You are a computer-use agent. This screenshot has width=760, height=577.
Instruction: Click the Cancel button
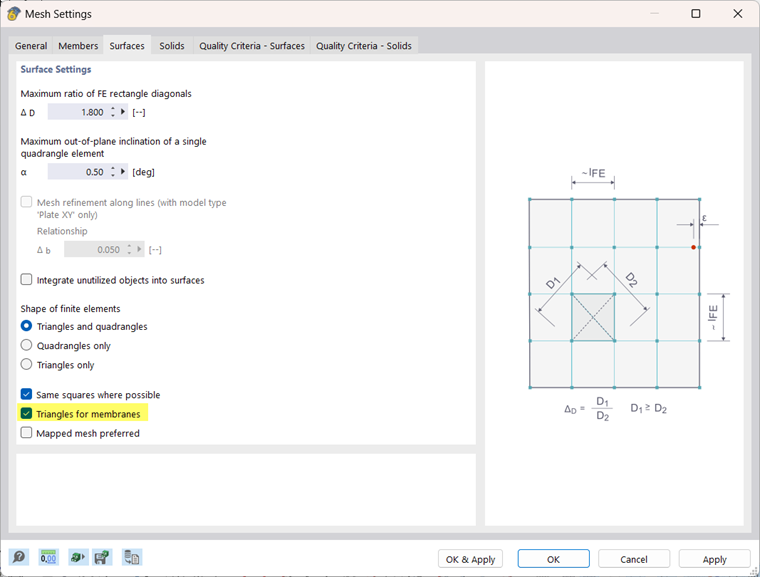[634, 559]
